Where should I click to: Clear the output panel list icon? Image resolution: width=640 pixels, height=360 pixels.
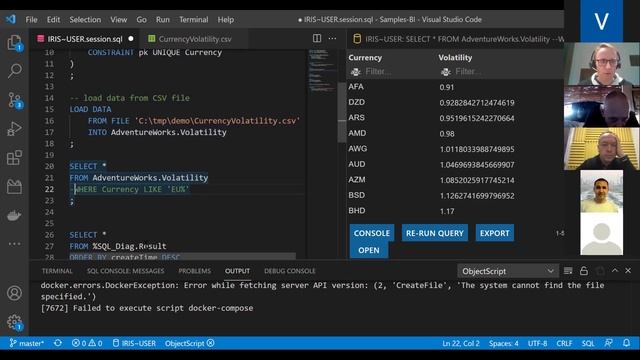click(568, 271)
